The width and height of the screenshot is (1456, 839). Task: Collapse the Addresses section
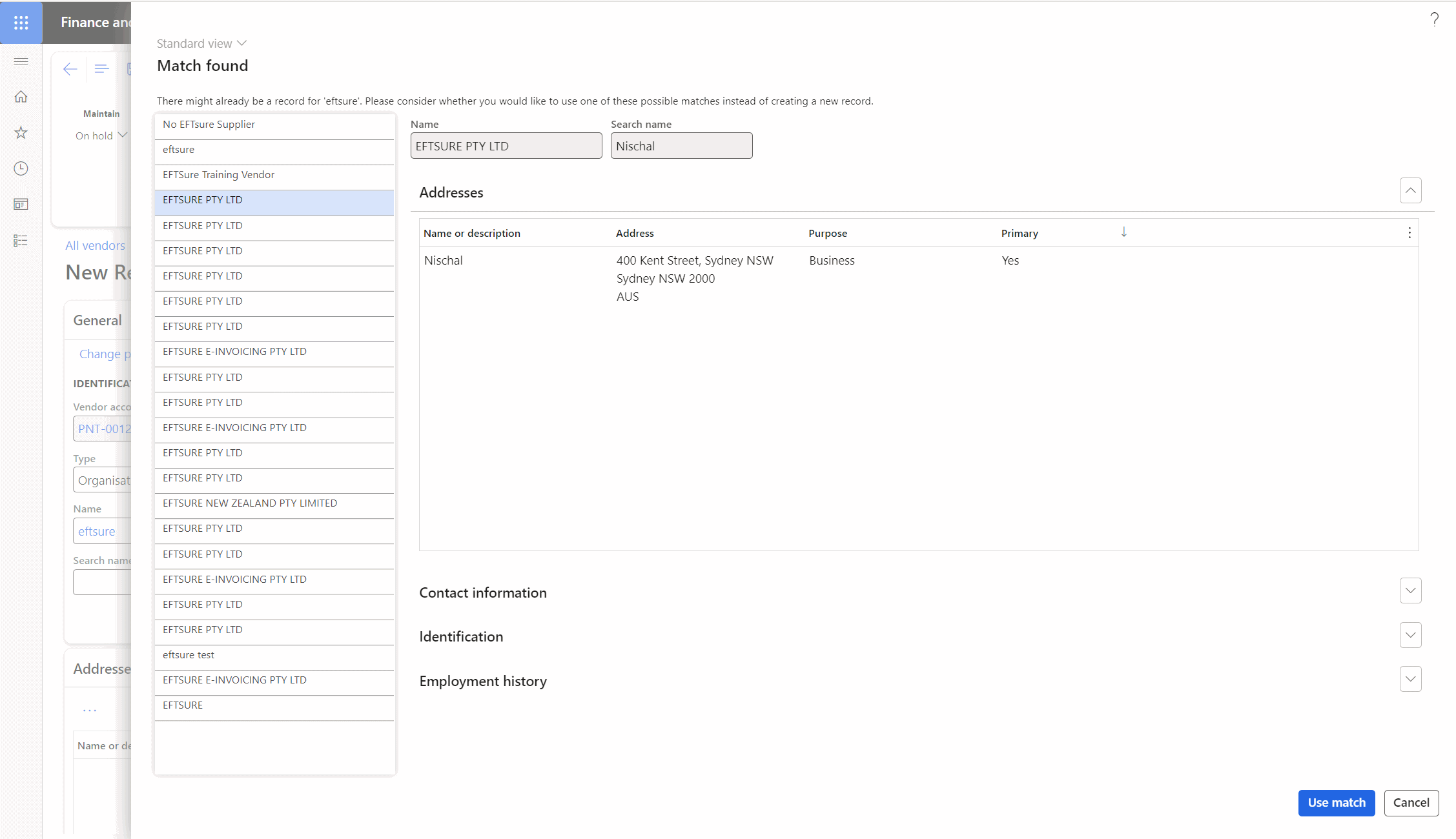1411,191
